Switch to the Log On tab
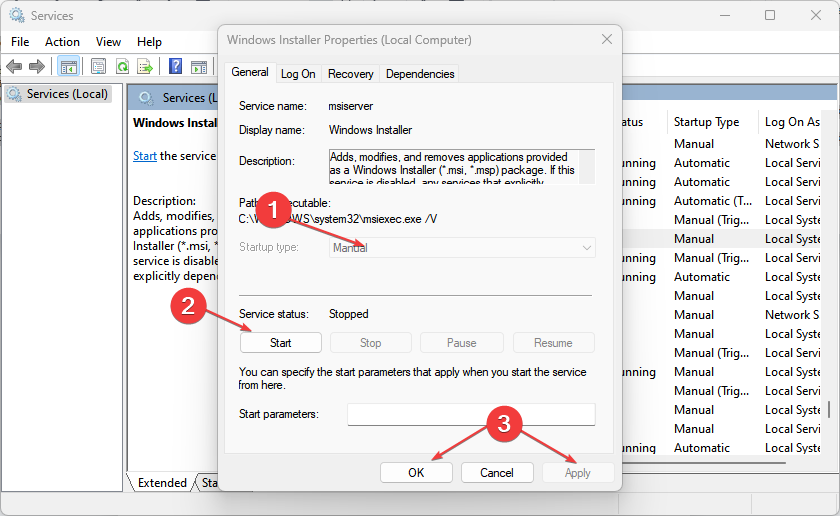Viewport: 840px width, 516px height. 298,74
